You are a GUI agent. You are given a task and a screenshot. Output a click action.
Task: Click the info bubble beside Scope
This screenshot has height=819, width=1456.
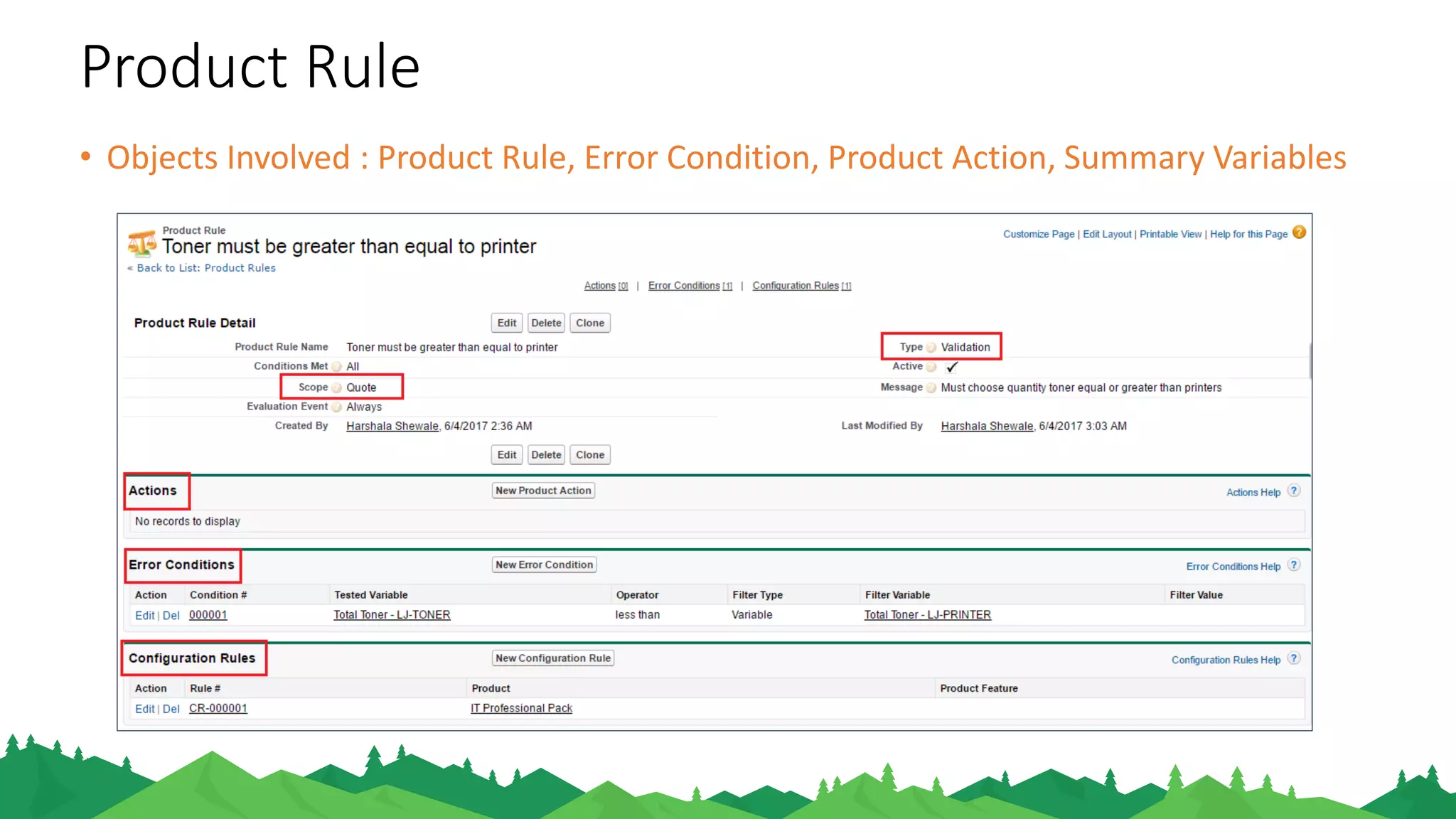337,387
